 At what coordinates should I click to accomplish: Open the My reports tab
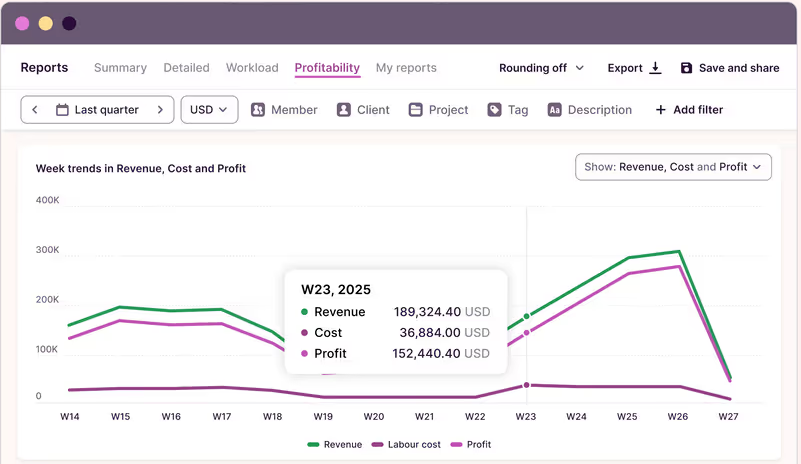(x=406, y=68)
